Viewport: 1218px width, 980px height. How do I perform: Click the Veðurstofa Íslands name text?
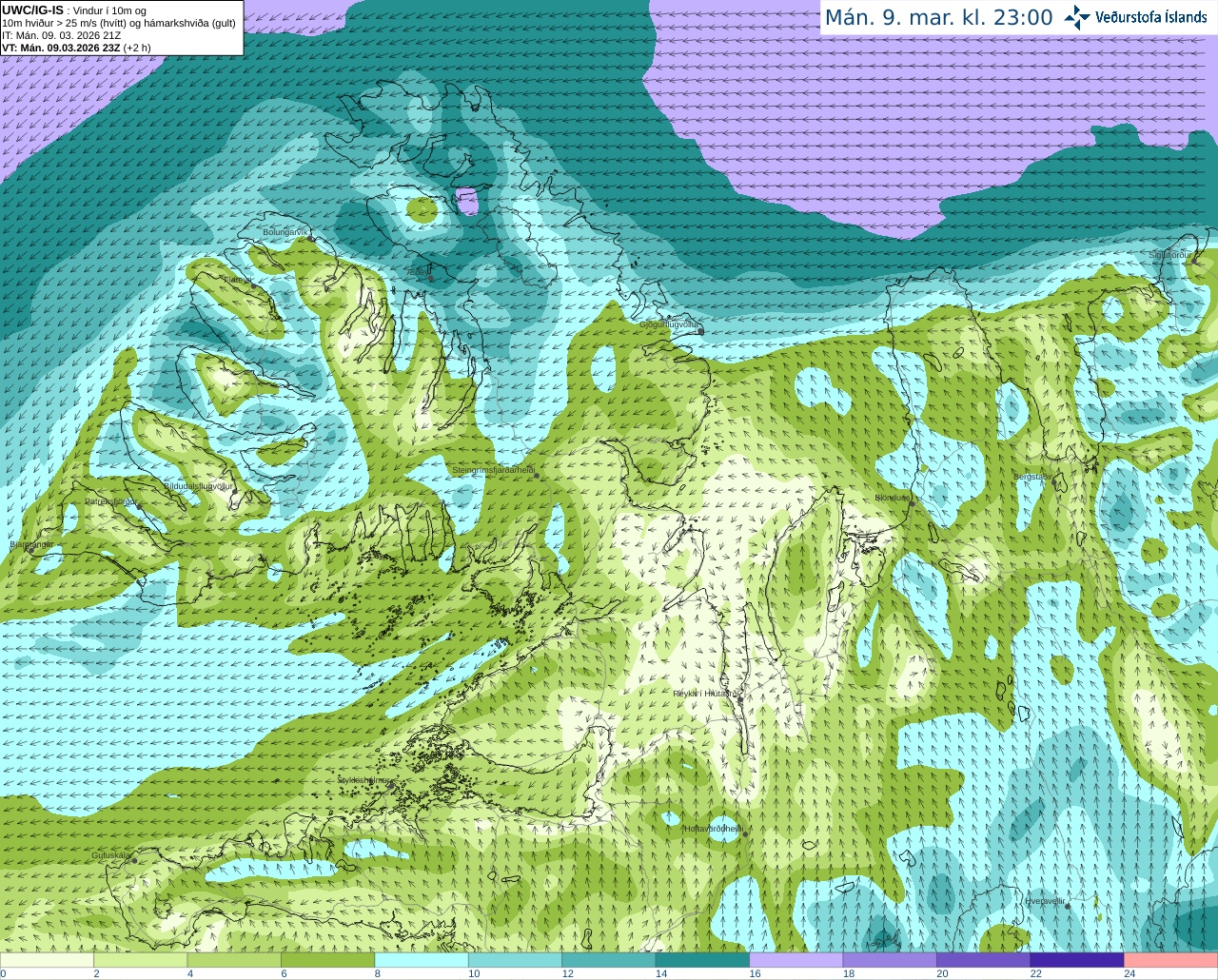coord(1150,17)
